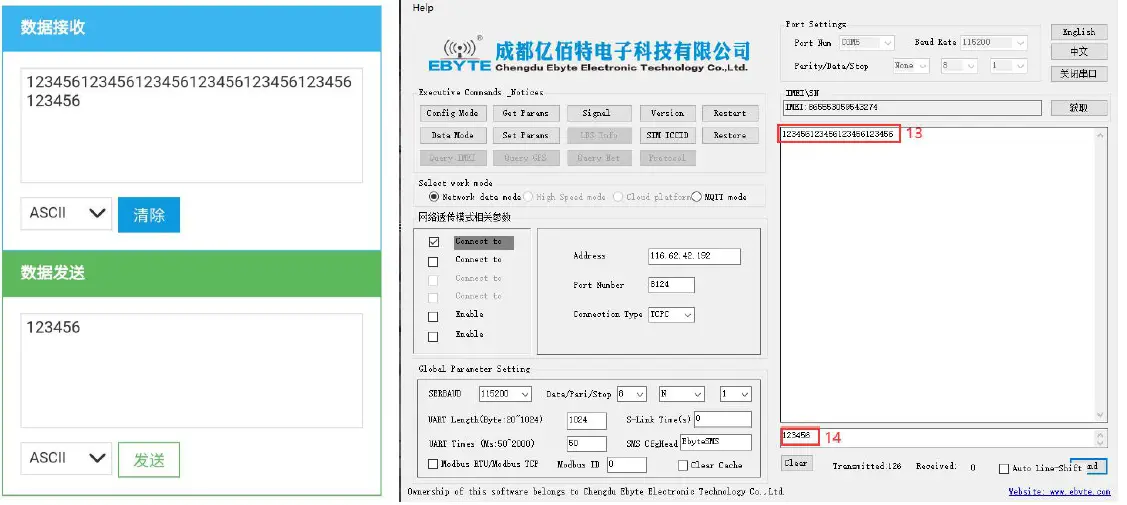Screen dimensions: 1127x505
Task: Uncheck the first Connect to checkbox
Action: click(433, 242)
